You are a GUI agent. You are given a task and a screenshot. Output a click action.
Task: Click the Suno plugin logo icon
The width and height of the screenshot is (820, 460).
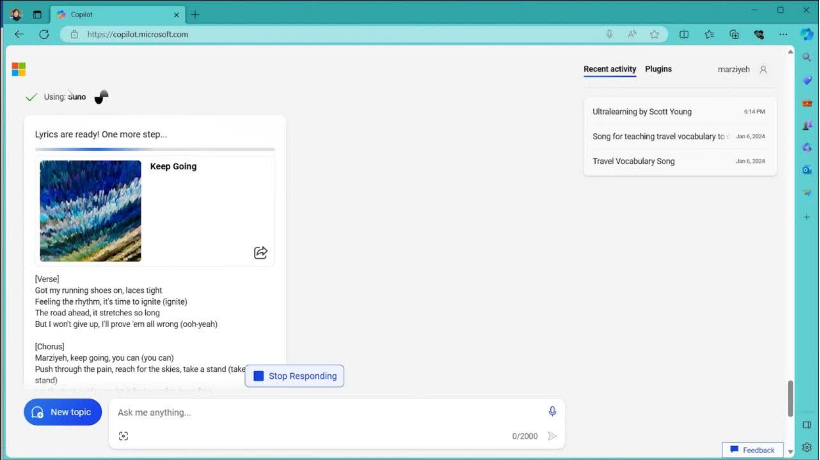click(101, 97)
